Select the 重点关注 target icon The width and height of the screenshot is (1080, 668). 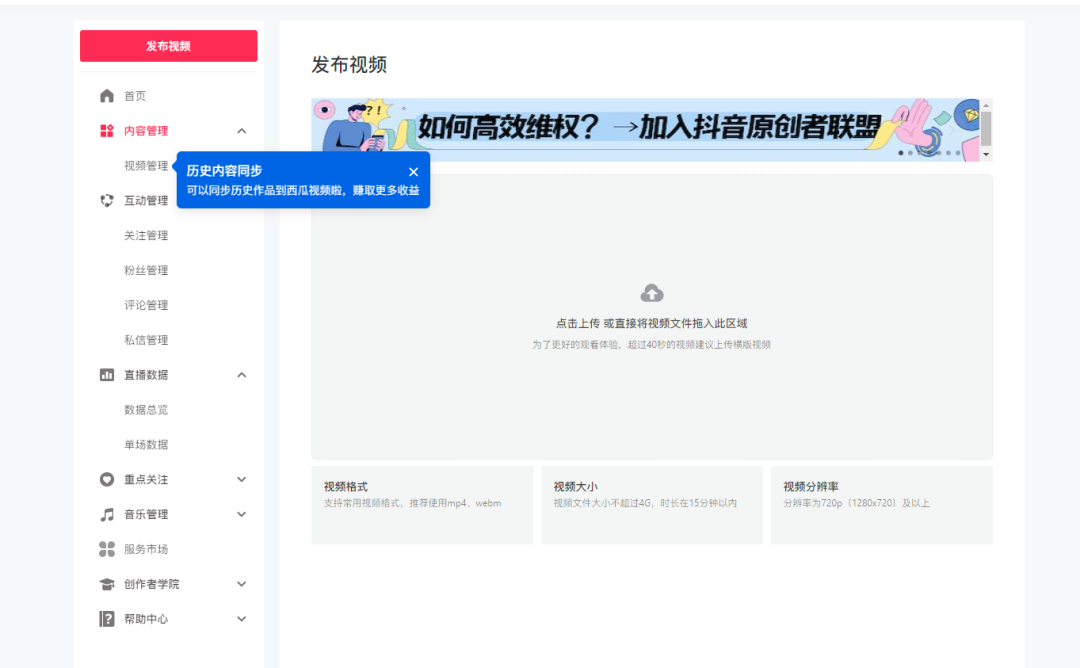[107, 479]
